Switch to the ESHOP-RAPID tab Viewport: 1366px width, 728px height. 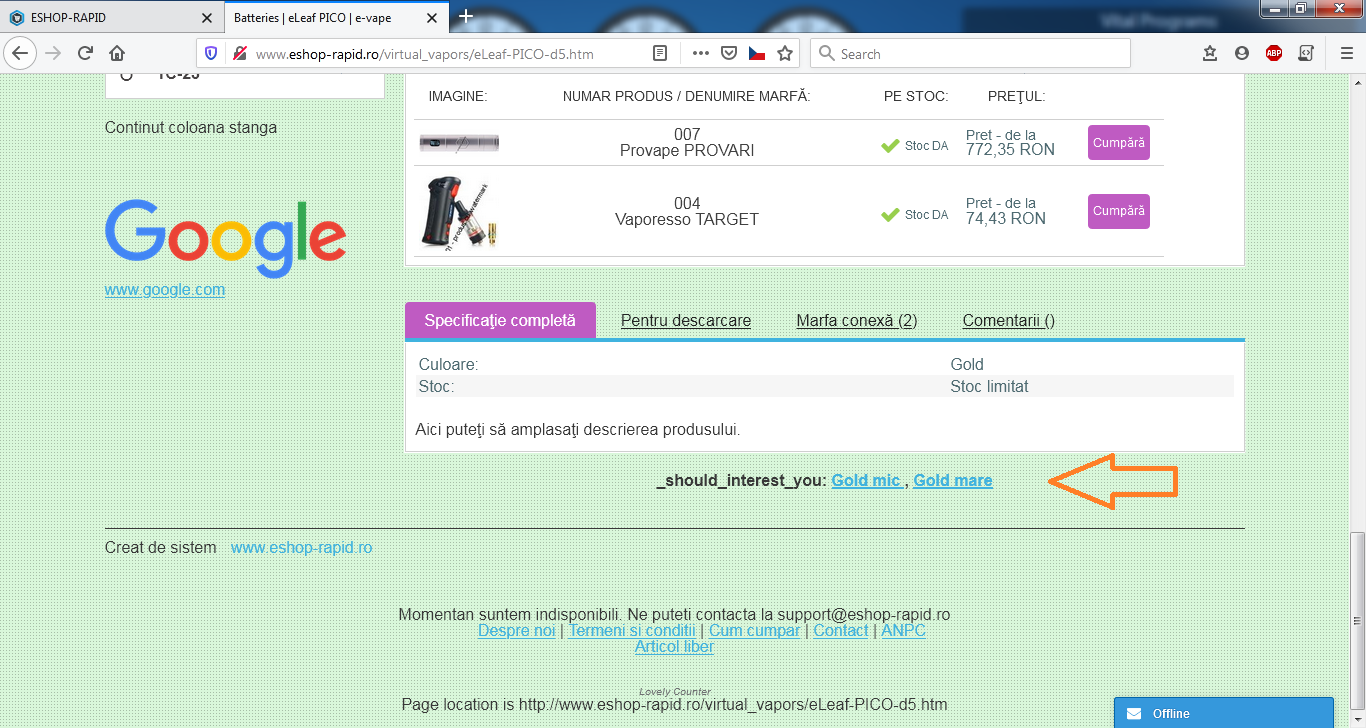coord(111,18)
